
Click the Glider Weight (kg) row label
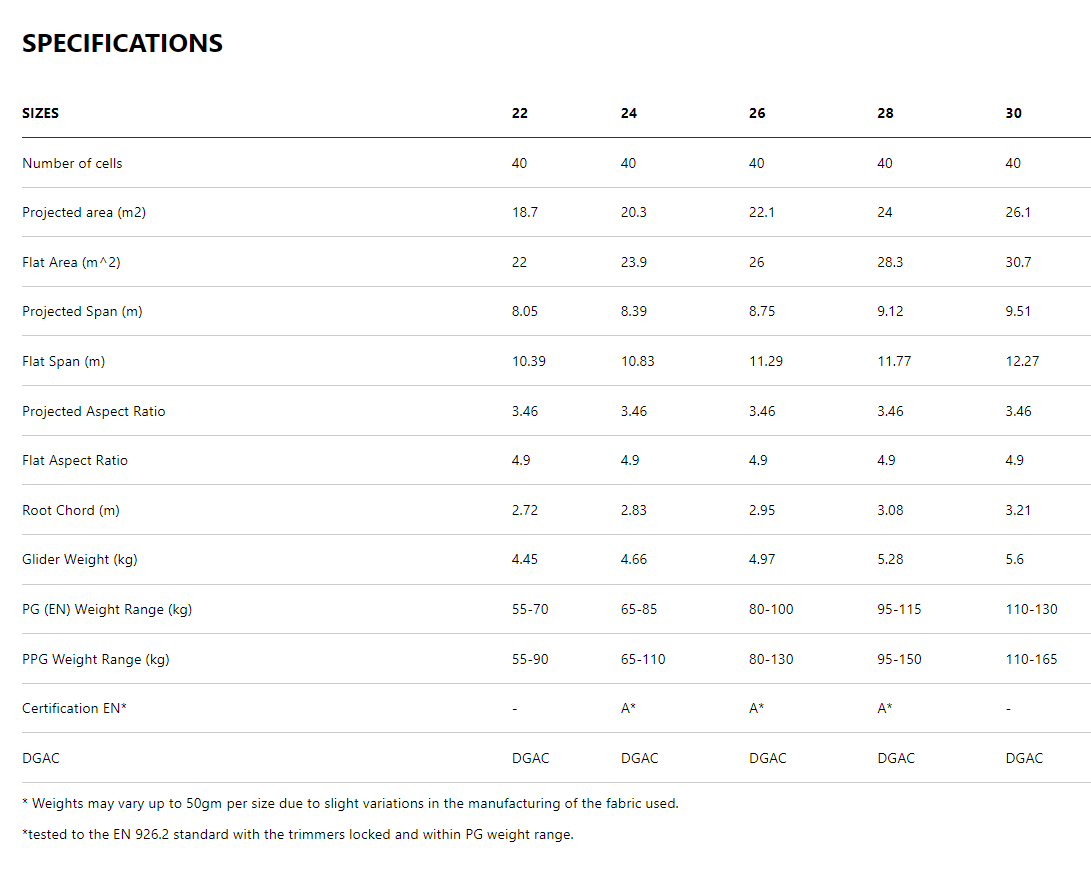(80, 559)
